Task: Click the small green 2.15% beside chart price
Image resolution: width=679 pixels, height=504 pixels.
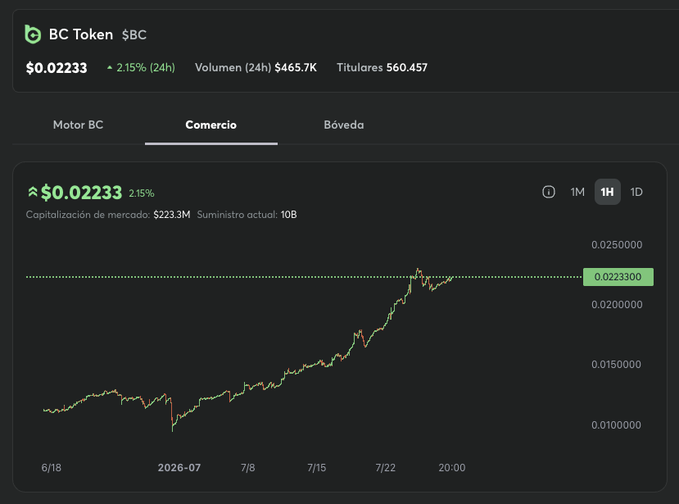Action: click(141, 194)
